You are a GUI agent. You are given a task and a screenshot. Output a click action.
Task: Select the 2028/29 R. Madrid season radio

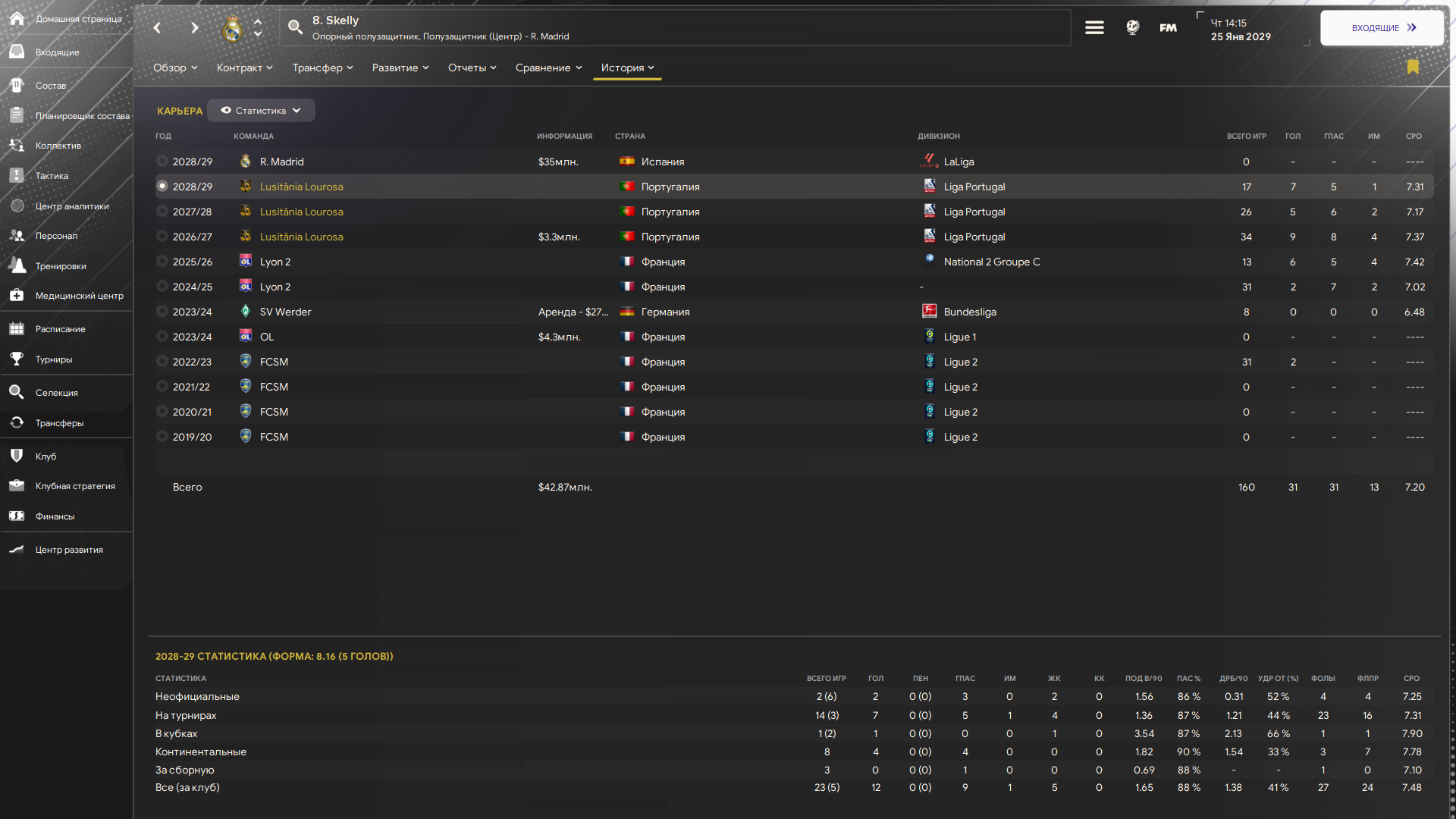(162, 162)
